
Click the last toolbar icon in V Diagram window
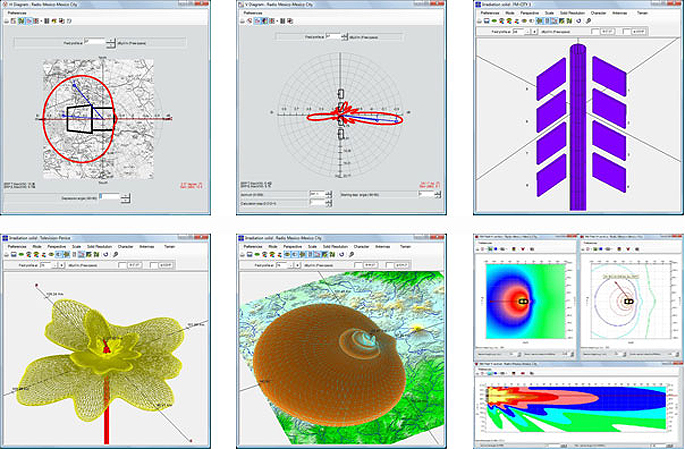coord(290,23)
